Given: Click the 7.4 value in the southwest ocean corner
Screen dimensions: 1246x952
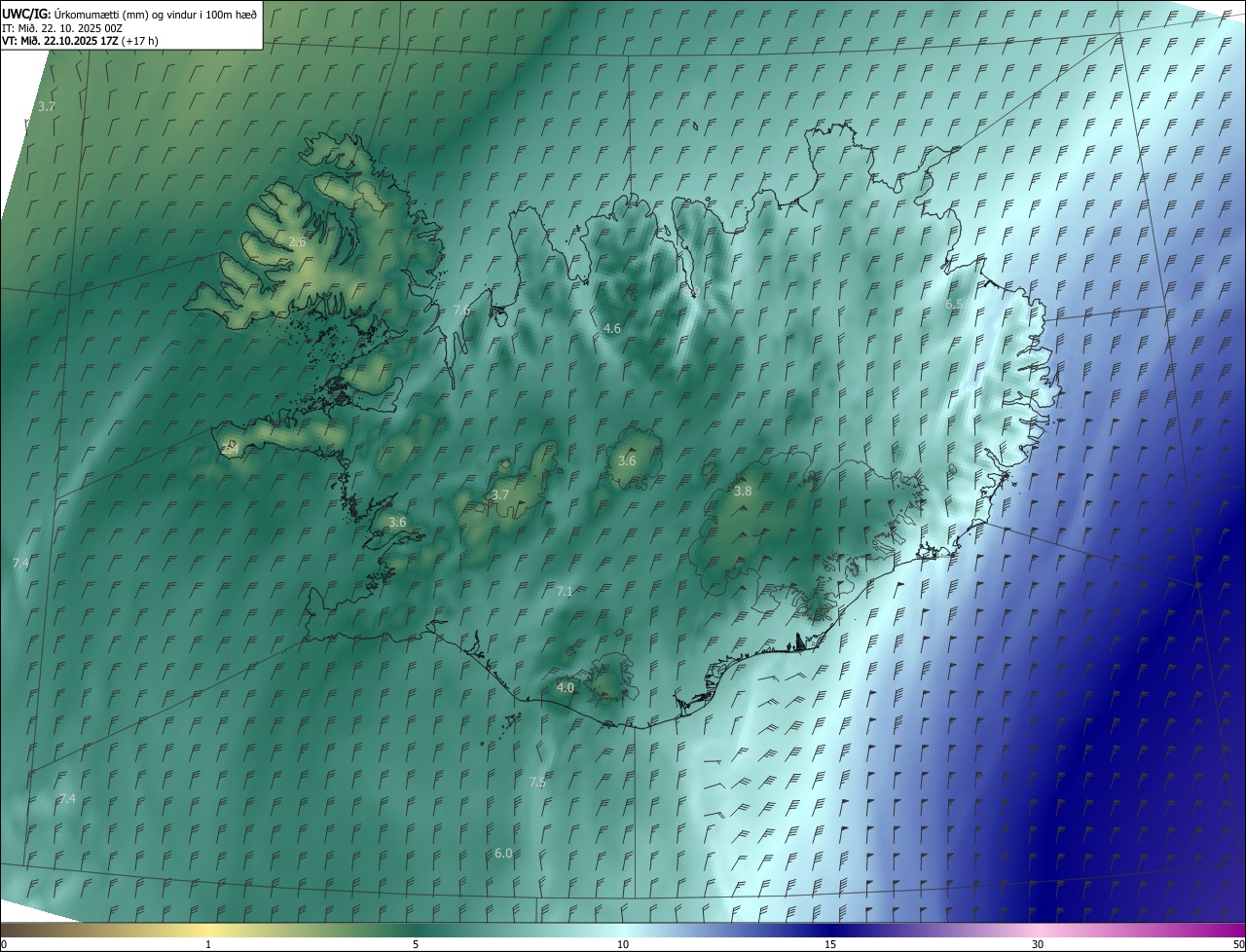Looking at the screenshot, I should coord(67,799).
